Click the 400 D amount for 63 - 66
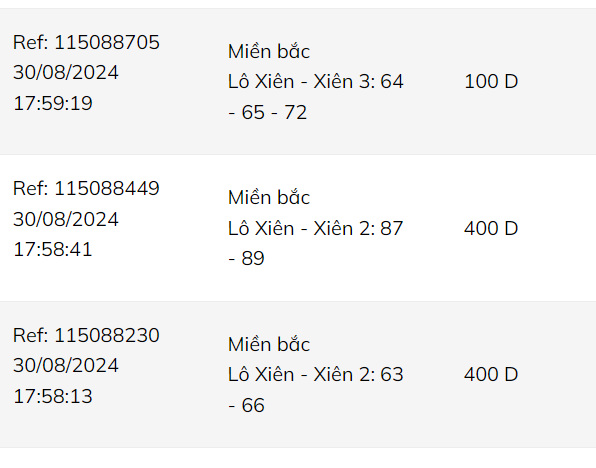Viewport: 596px width, 468px height. [491, 374]
